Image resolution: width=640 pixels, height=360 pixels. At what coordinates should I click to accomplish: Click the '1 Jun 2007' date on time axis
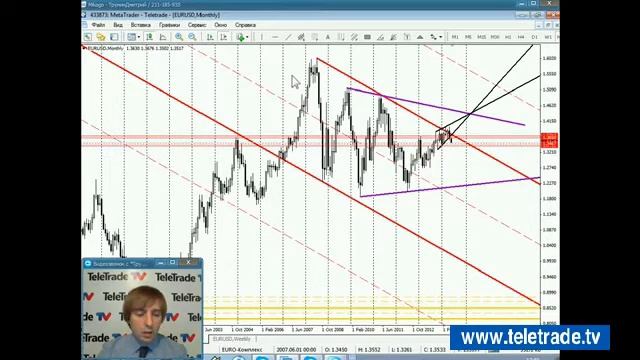tap(302, 329)
